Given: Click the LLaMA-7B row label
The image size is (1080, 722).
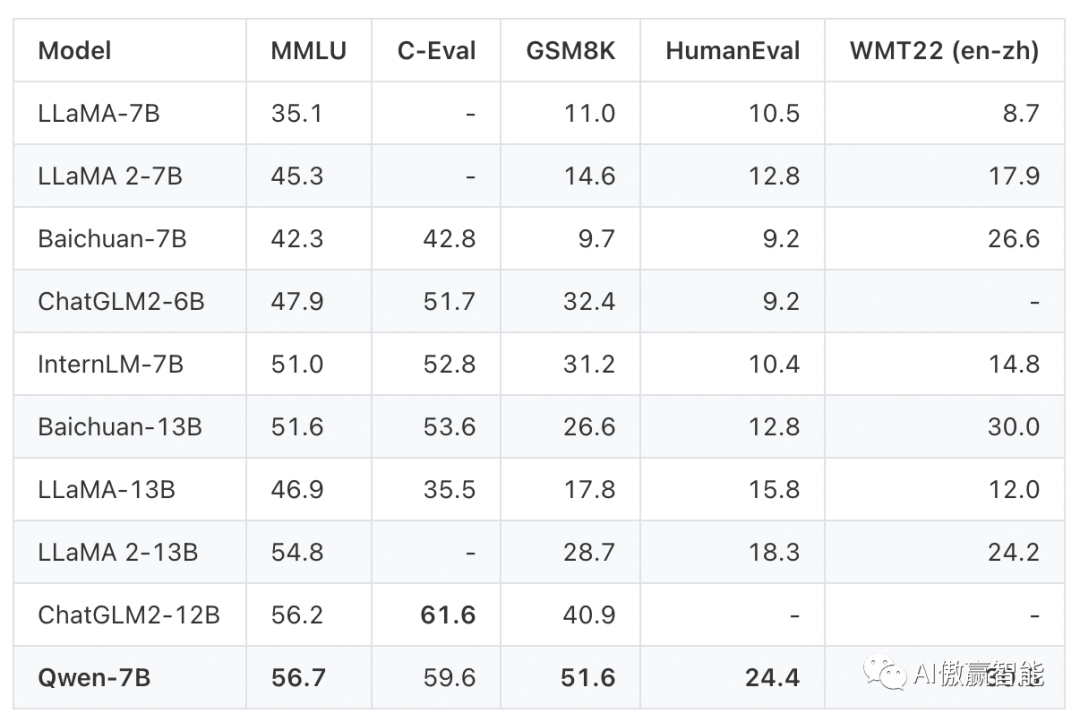Looking at the screenshot, I should coord(99,113).
